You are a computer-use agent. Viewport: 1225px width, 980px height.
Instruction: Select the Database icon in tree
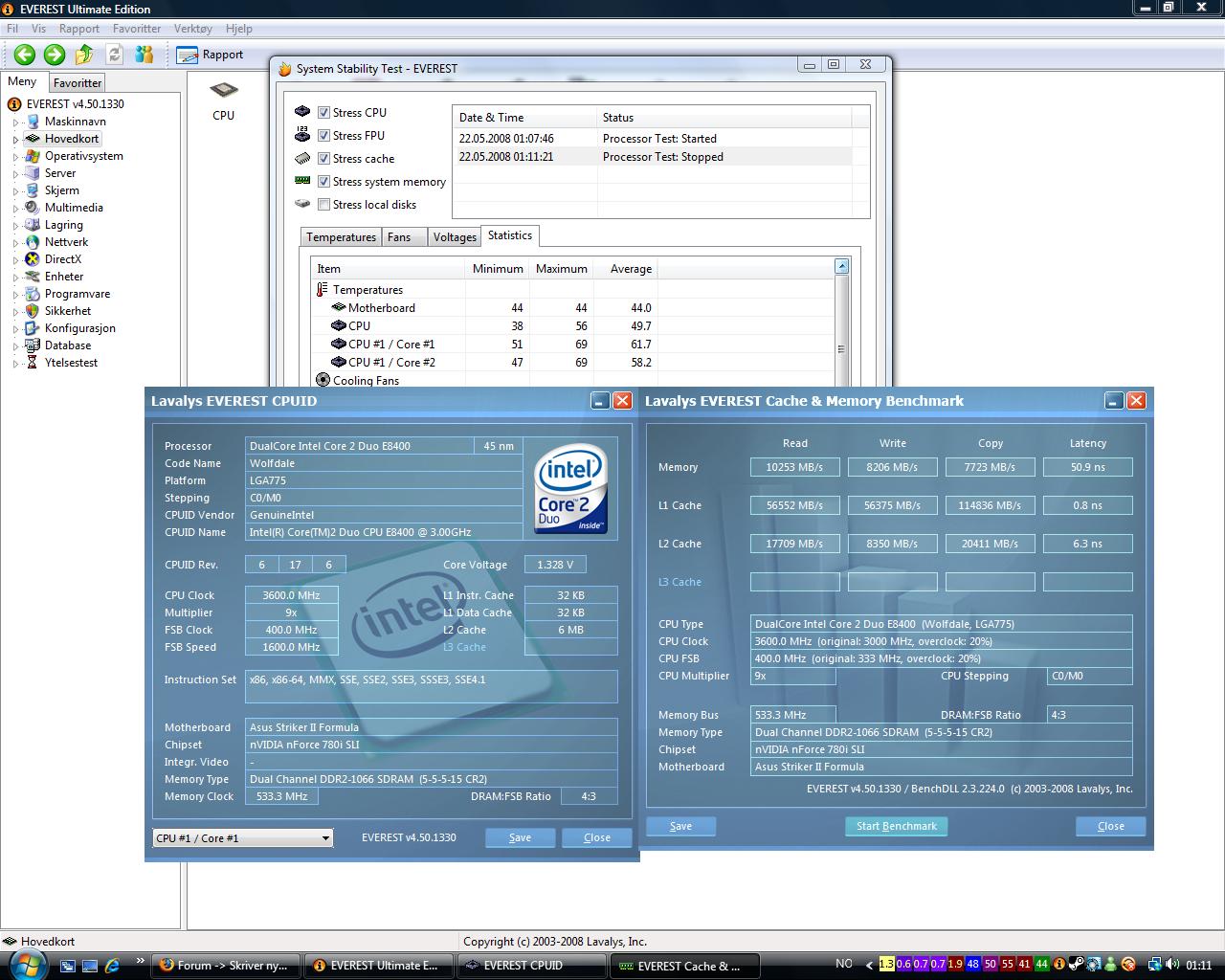click(x=33, y=345)
